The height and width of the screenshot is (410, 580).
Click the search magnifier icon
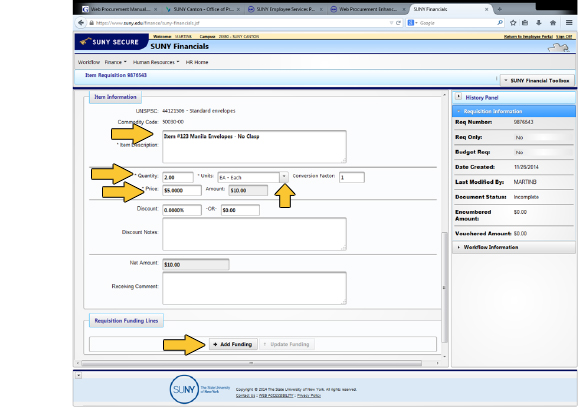(500, 23)
